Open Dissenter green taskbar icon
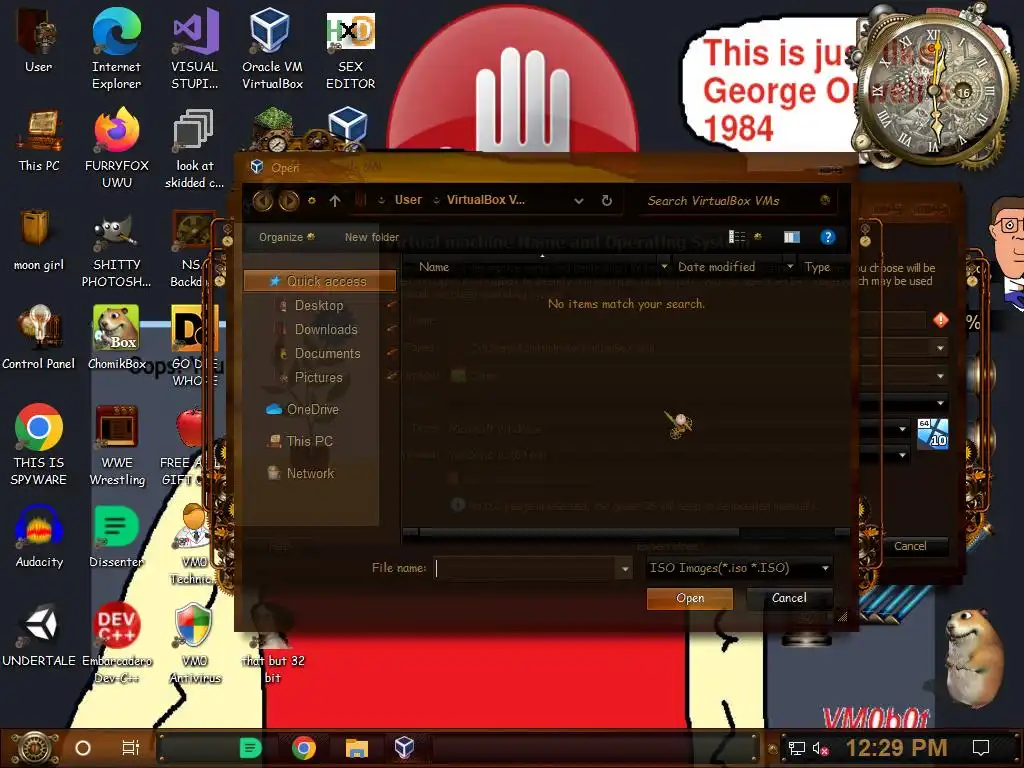Screen dimensions: 1024x768 [250, 748]
